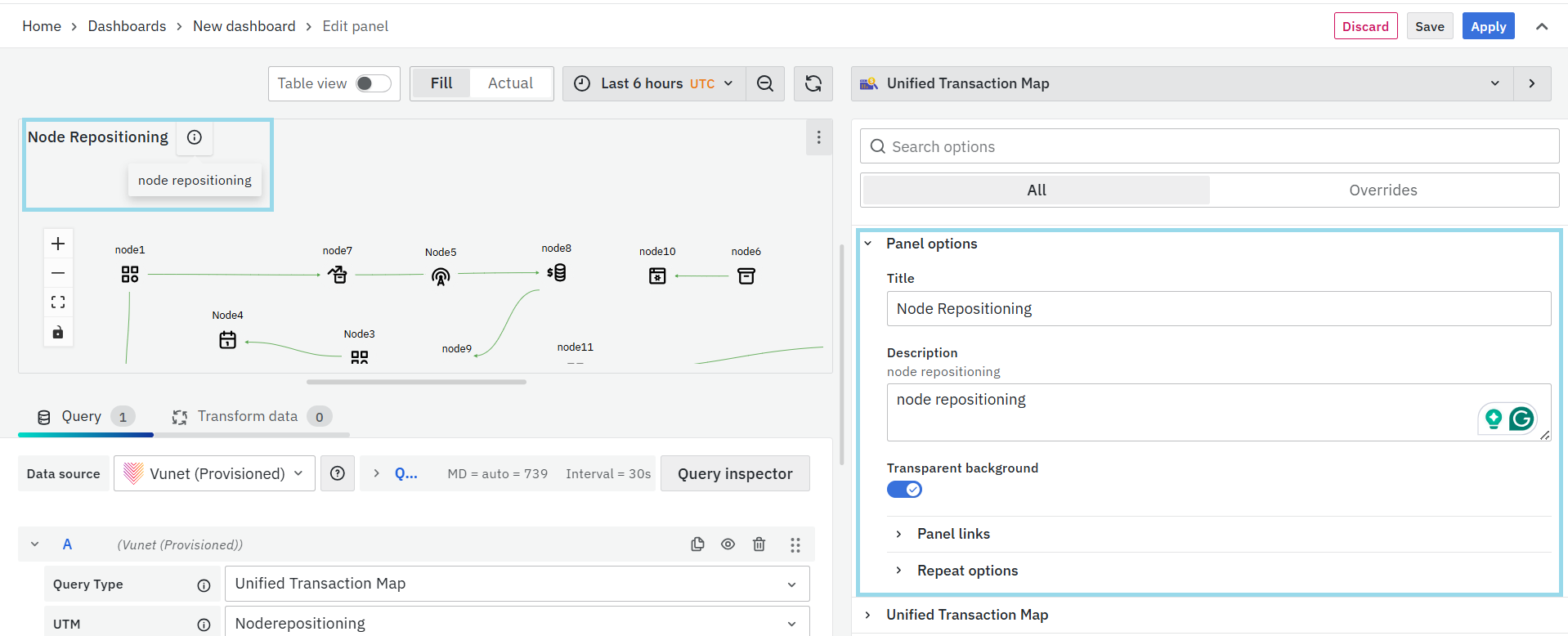Hide query A with the eye icon
The image size is (1568, 636).
(x=728, y=544)
